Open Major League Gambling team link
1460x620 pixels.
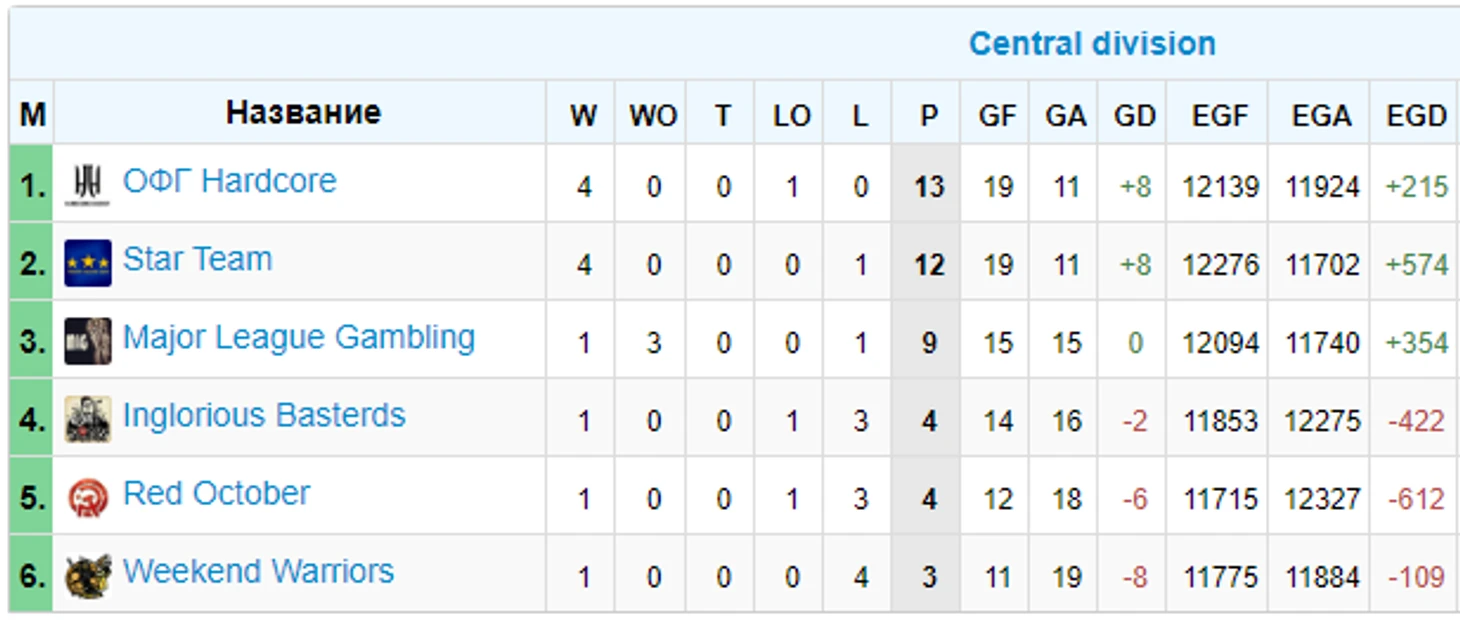pyautogui.click(x=299, y=338)
